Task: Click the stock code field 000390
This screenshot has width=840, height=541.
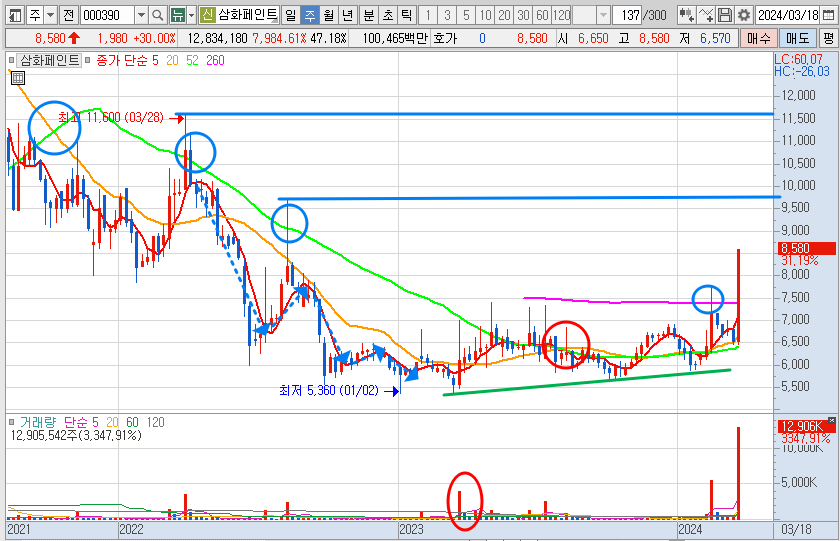Action: click(107, 15)
